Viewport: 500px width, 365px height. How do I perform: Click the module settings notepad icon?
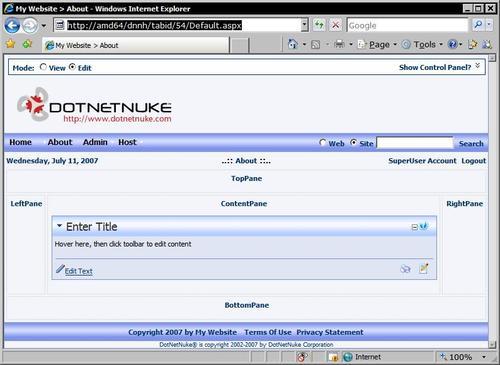click(x=424, y=268)
